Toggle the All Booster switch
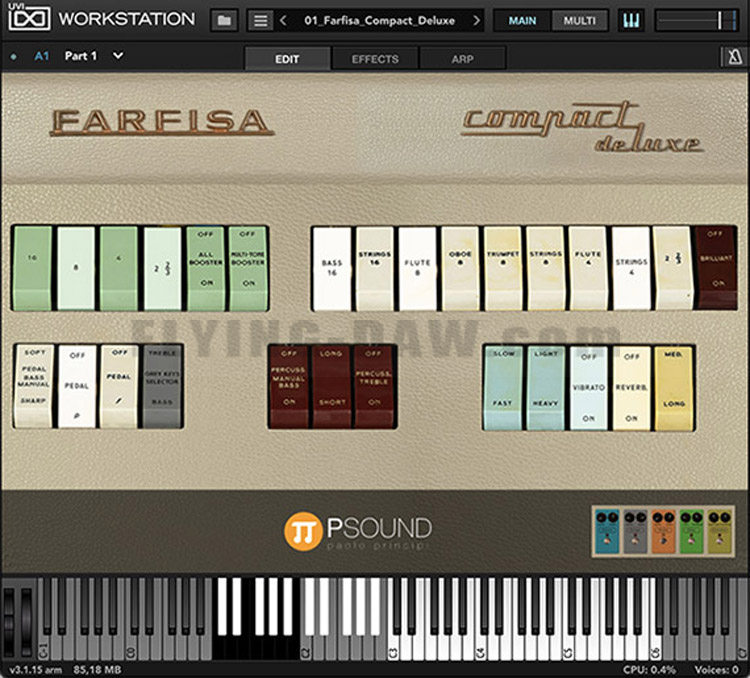Image resolution: width=750 pixels, height=678 pixels. pos(206,268)
